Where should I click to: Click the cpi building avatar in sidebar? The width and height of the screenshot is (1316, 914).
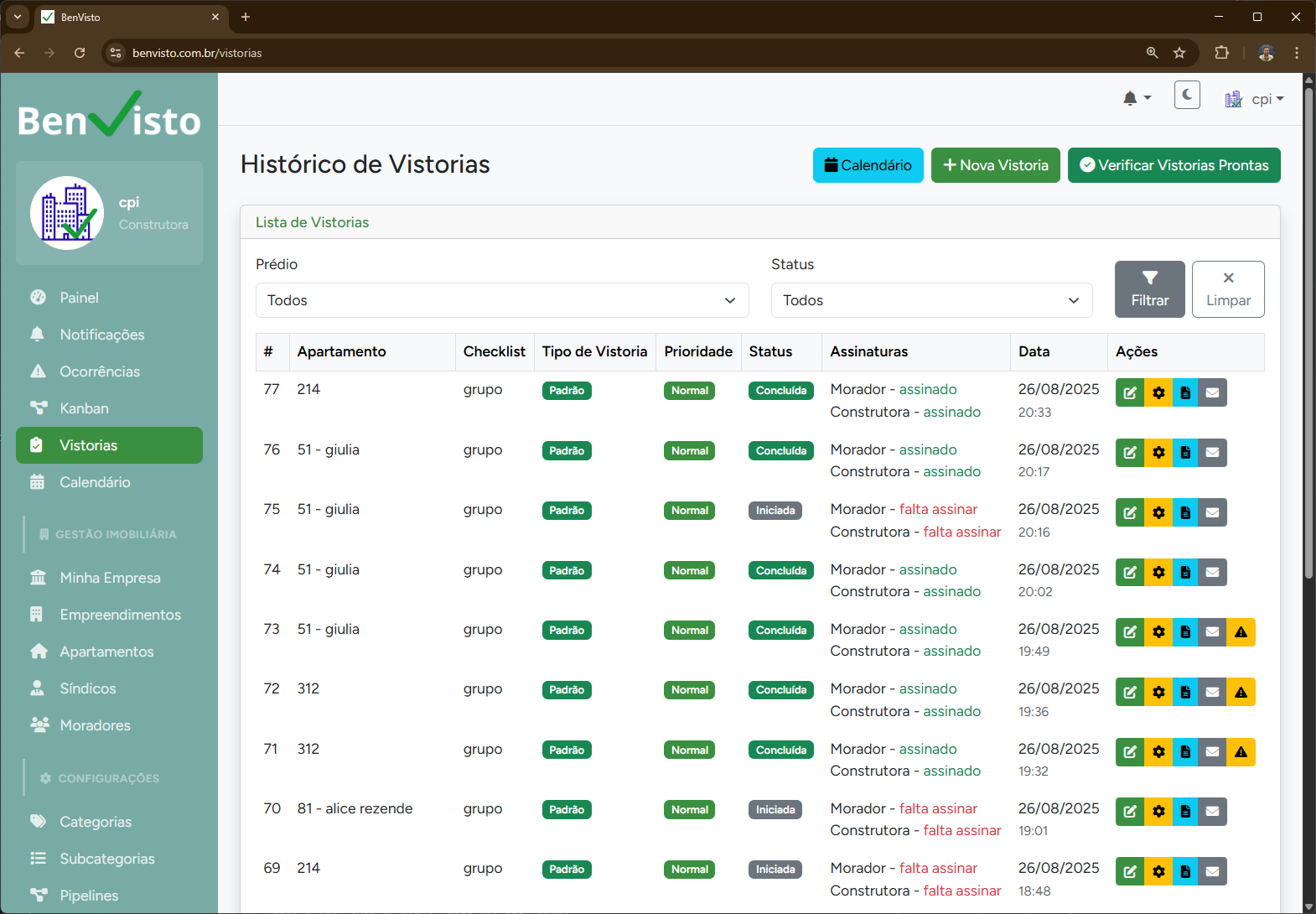pos(67,213)
